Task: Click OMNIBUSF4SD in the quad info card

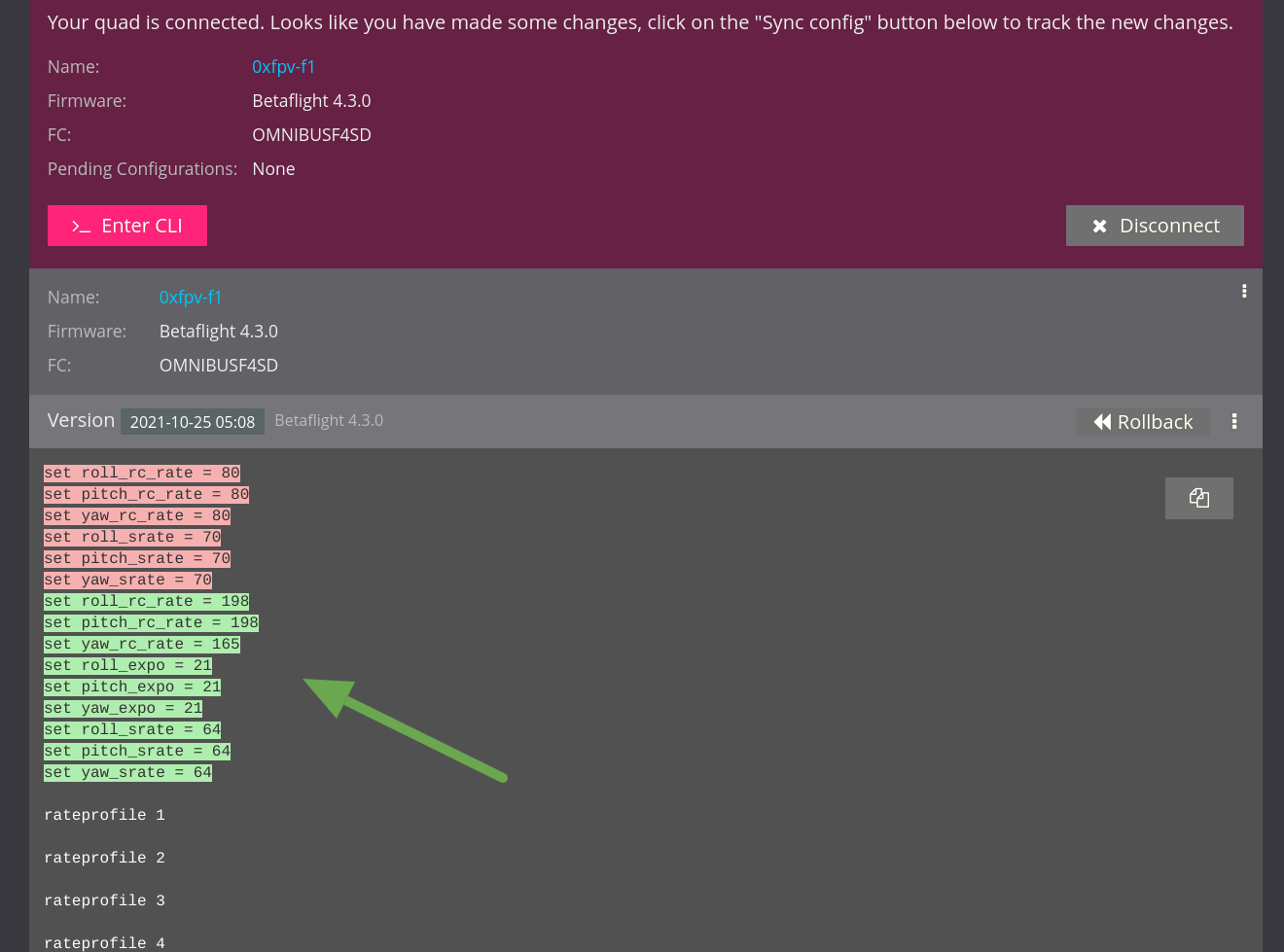Action: click(x=219, y=366)
